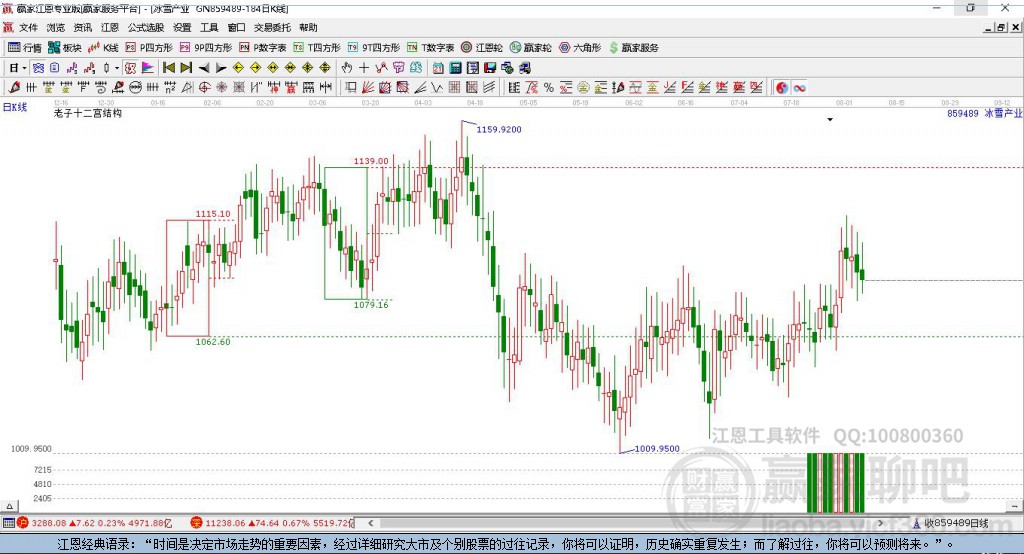This screenshot has height=554, width=1024.
Task: Switch to K线 candlestick chart
Action: pos(103,48)
